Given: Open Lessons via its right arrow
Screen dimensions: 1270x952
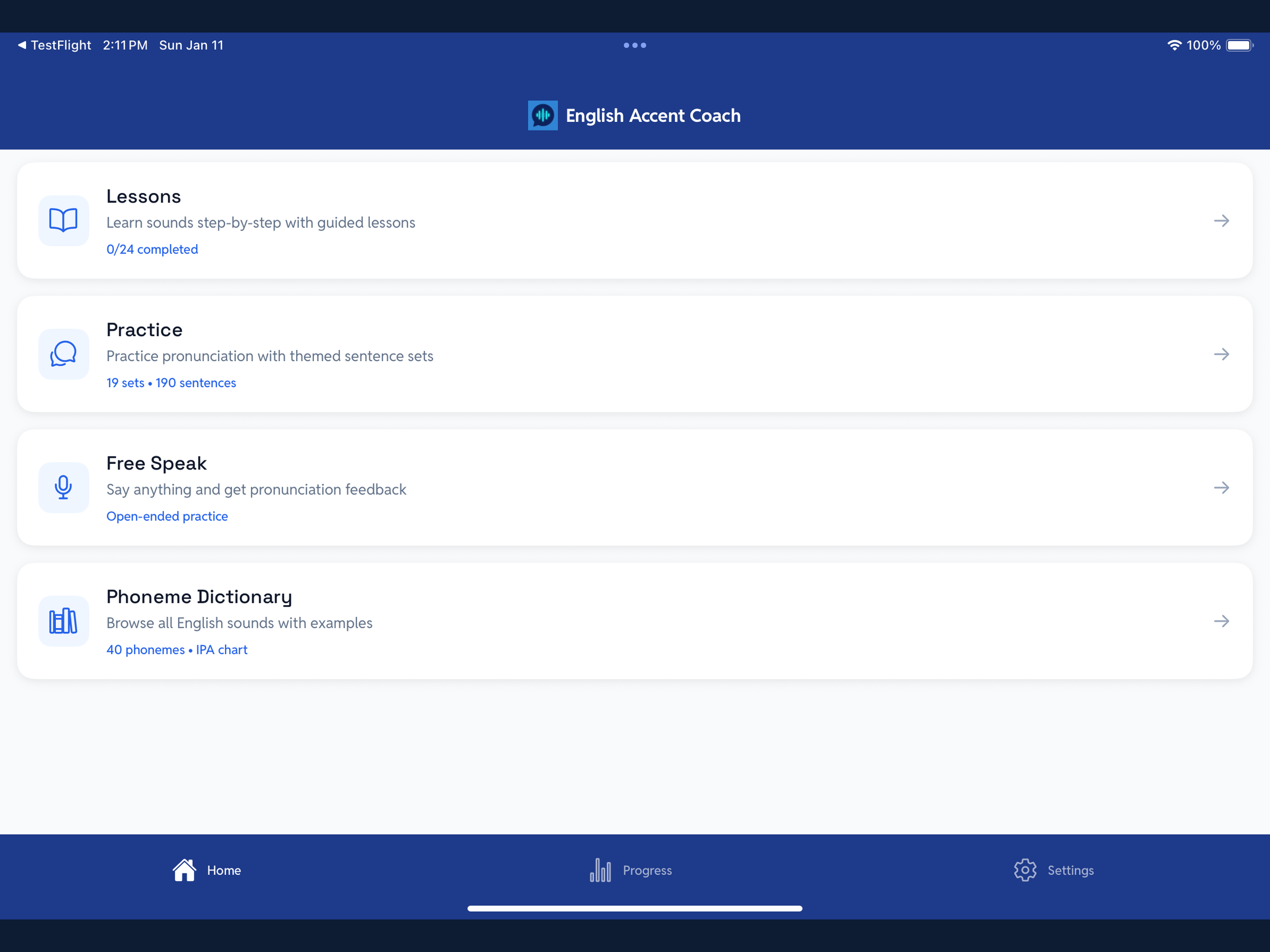Looking at the screenshot, I should point(1221,220).
